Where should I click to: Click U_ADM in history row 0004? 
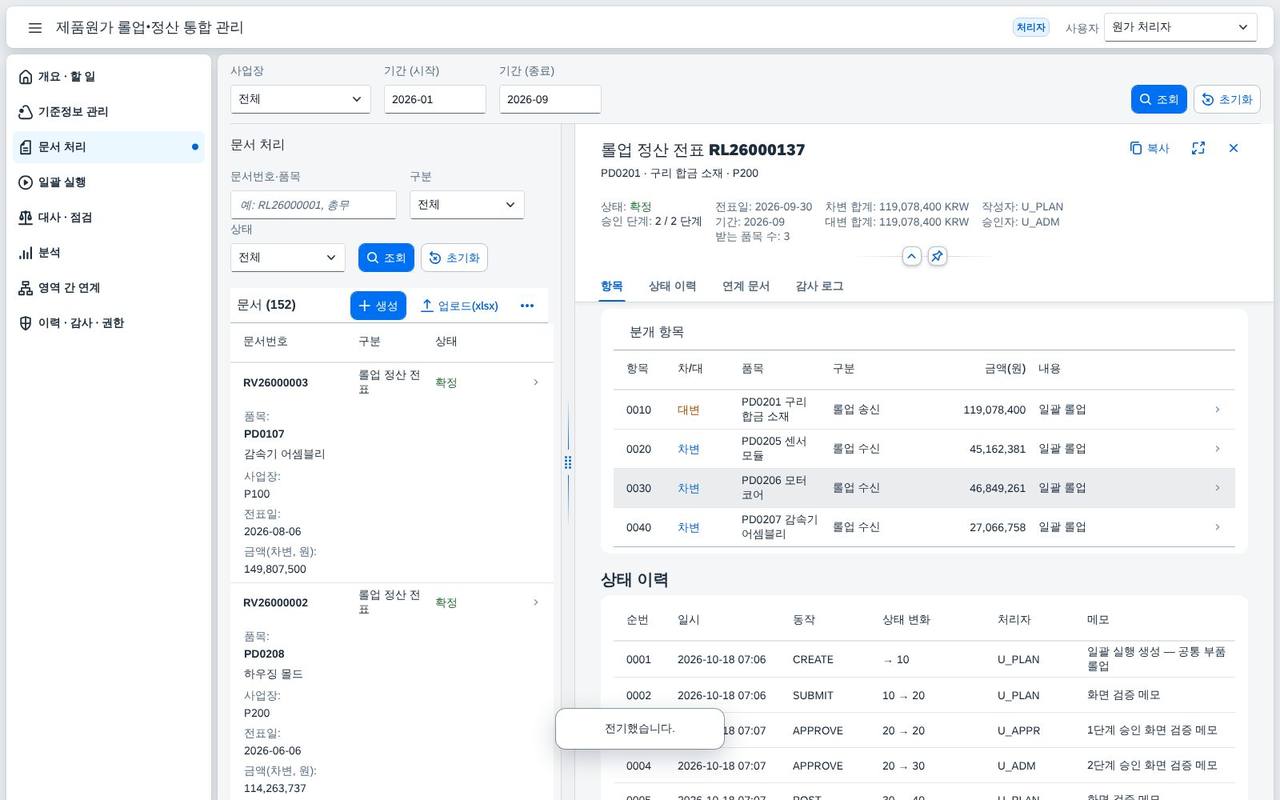(1016, 766)
